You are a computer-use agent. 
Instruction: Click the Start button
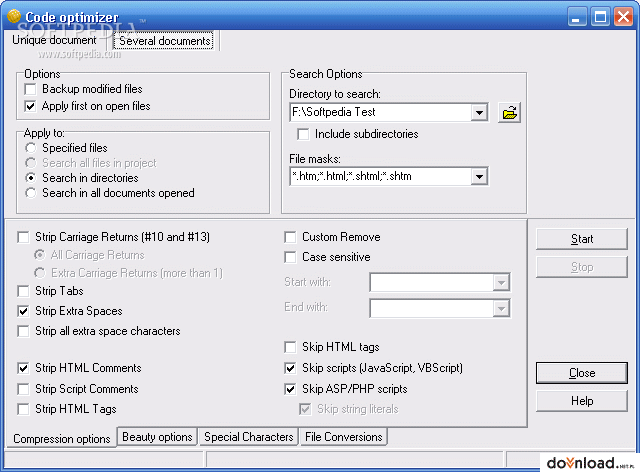coord(582,239)
